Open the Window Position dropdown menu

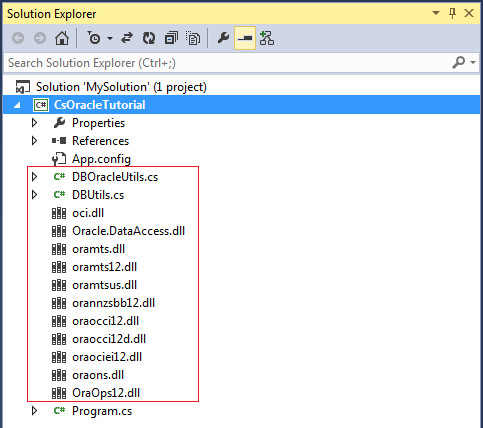click(x=436, y=13)
